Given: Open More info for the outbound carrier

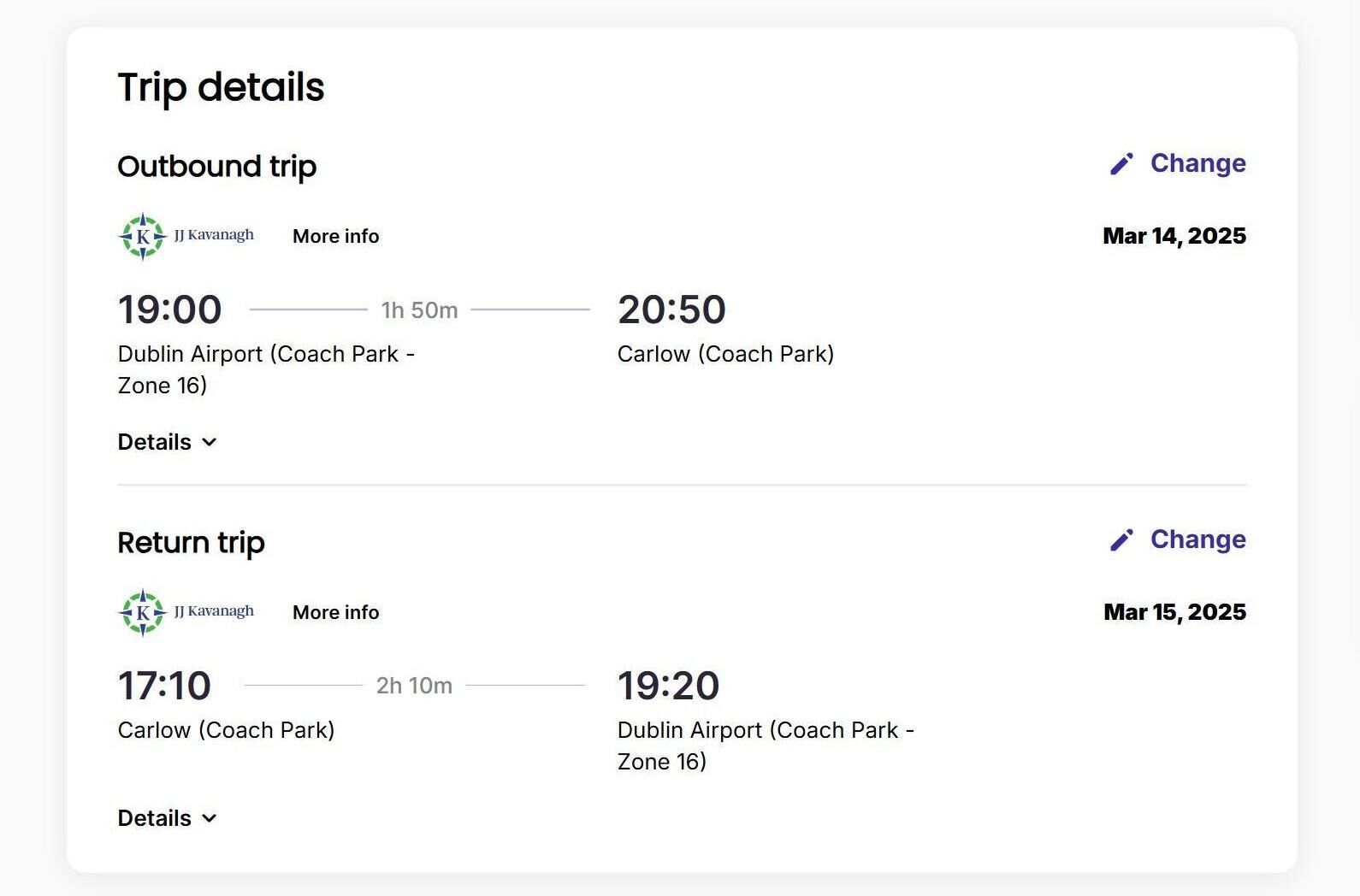Looking at the screenshot, I should 335,236.
